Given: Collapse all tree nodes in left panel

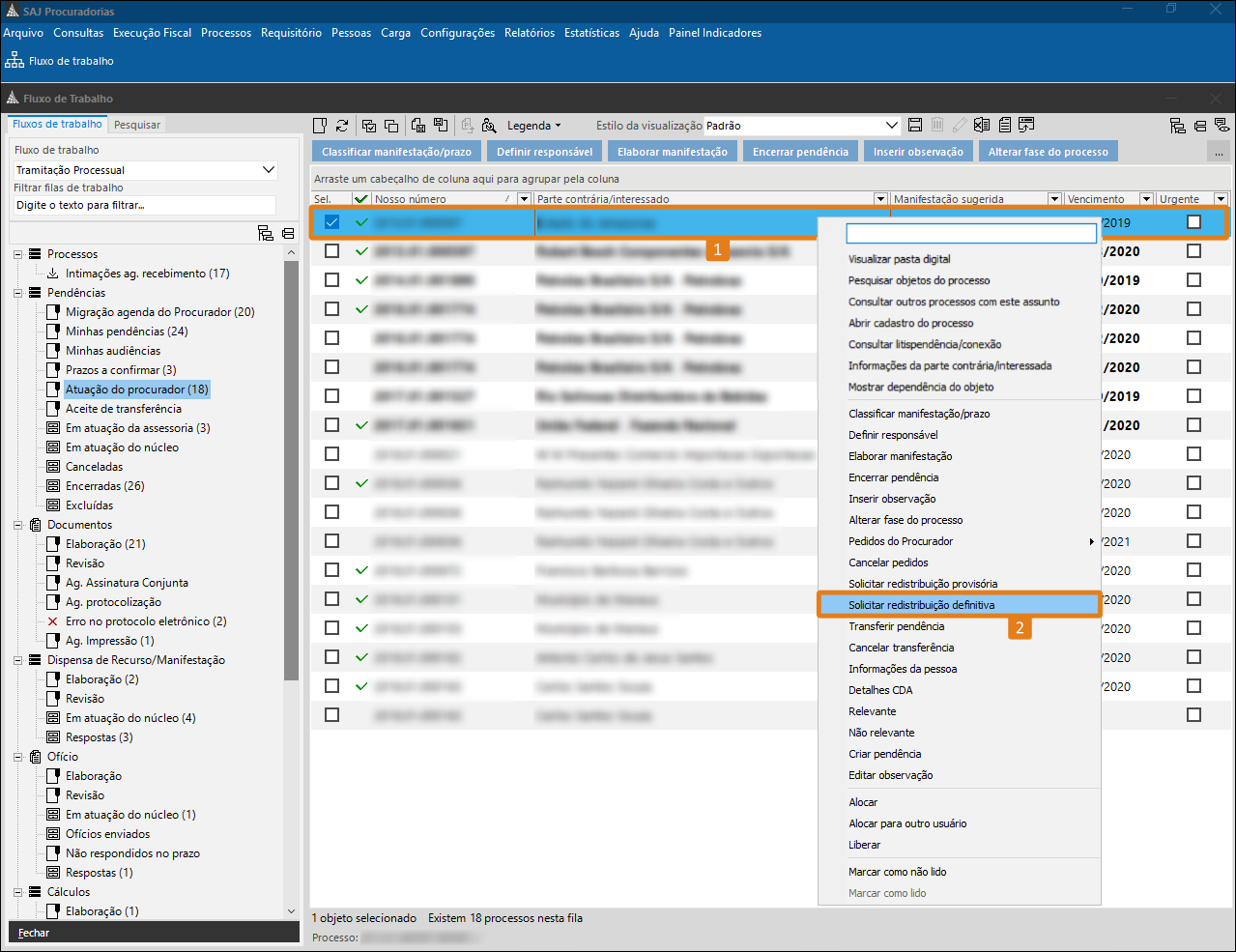Looking at the screenshot, I should point(288,233).
